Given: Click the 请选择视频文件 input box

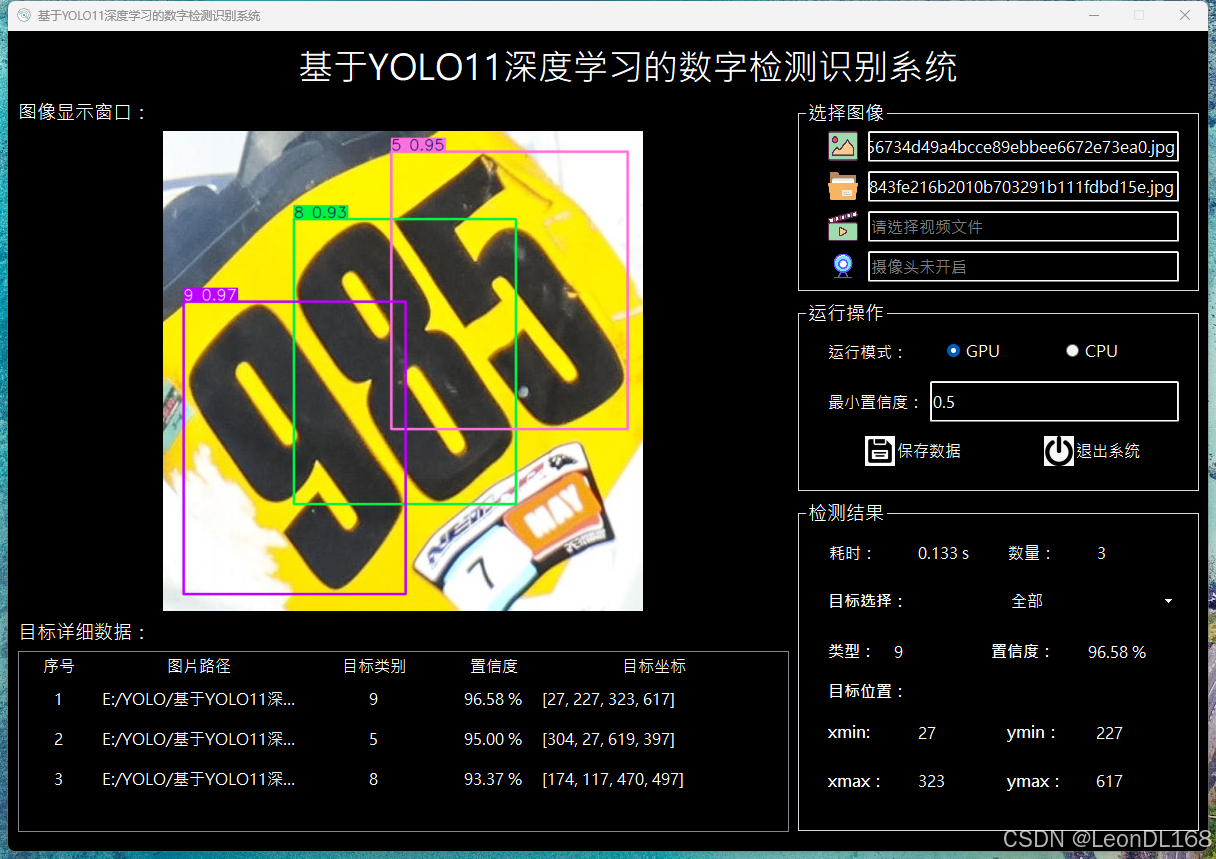Looking at the screenshot, I should tap(1022, 226).
